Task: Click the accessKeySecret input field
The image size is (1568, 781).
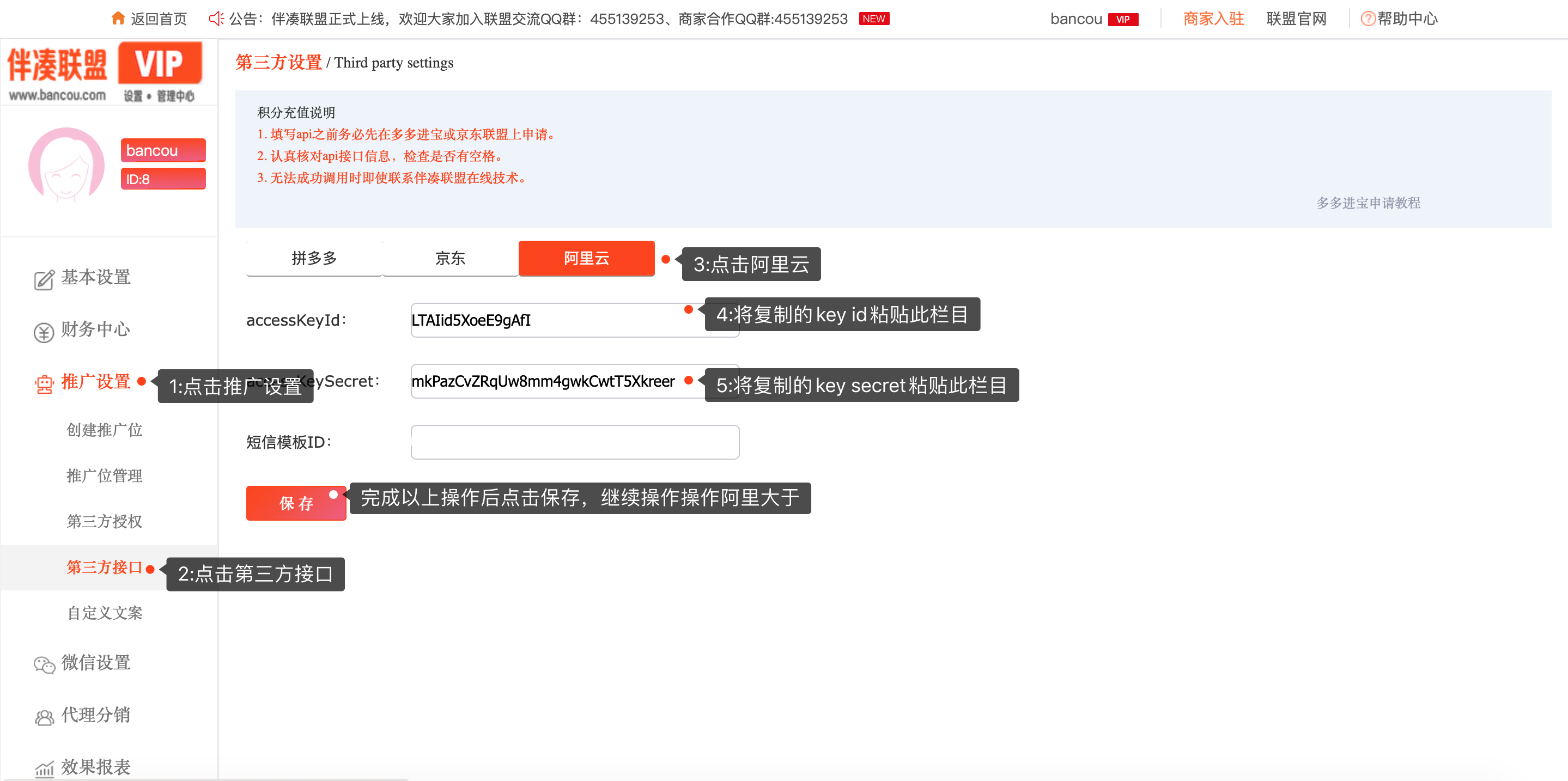Action: pyautogui.click(x=575, y=381)
